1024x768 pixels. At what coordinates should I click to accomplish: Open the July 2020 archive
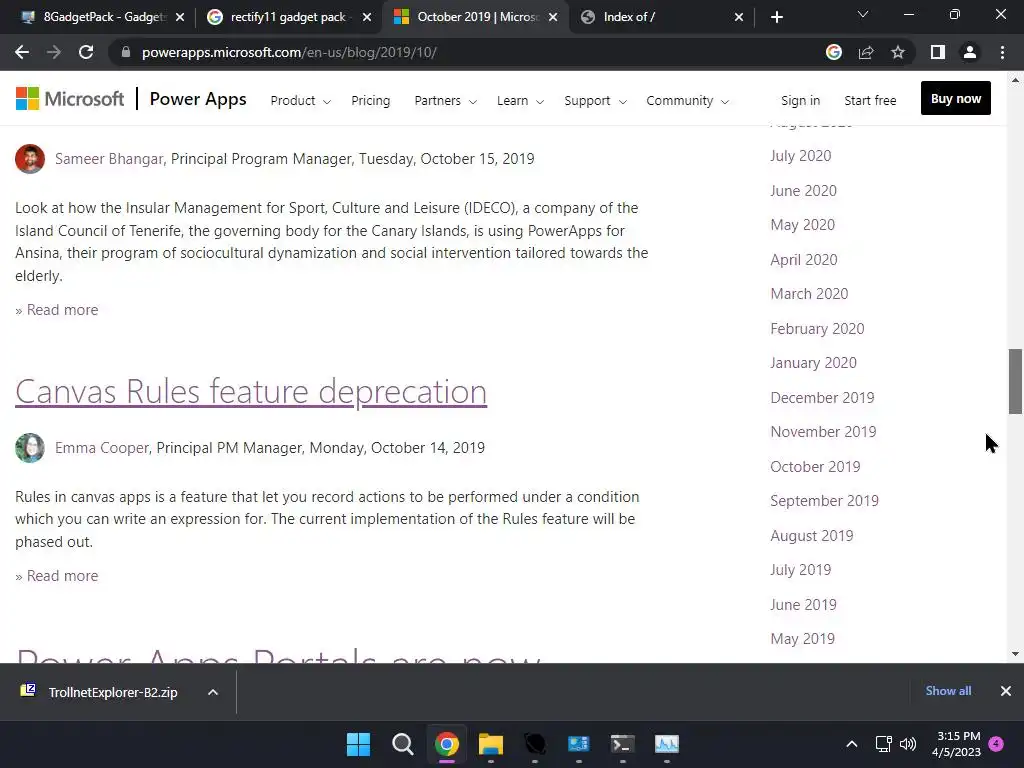[x=801, y=156]
